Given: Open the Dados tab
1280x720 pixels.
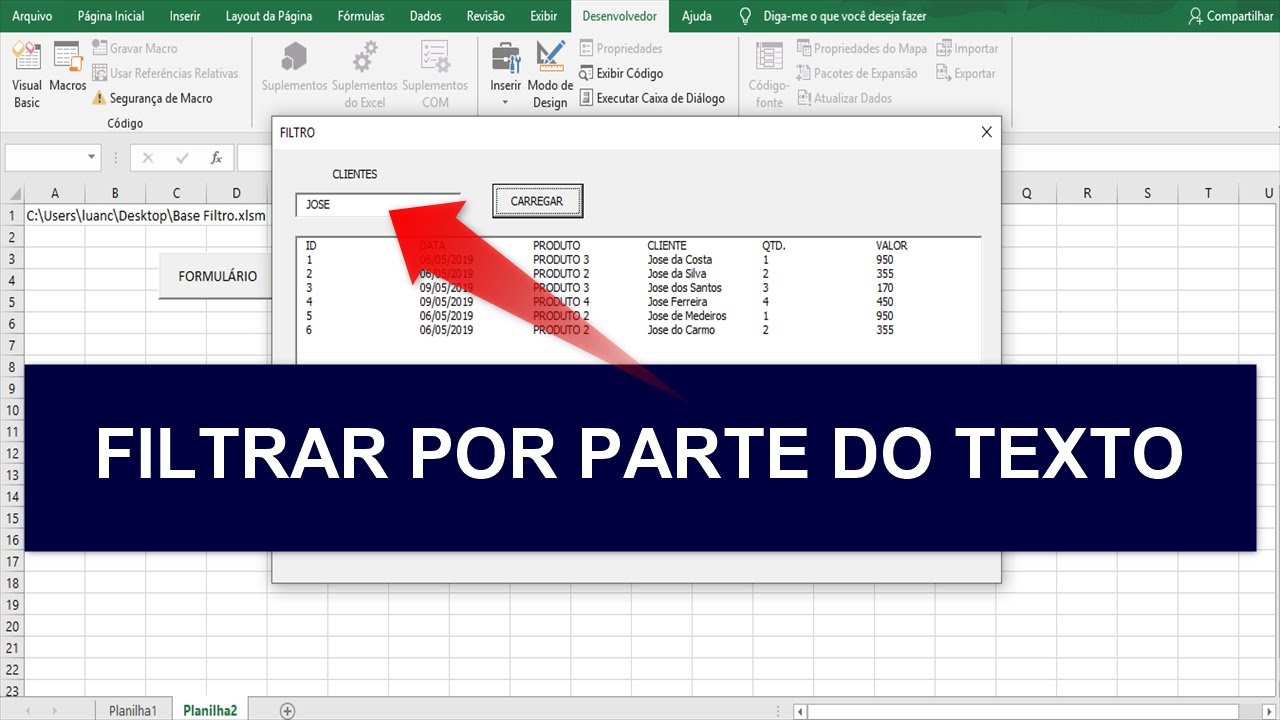Looking at the screenshot, I should [426, 16].
